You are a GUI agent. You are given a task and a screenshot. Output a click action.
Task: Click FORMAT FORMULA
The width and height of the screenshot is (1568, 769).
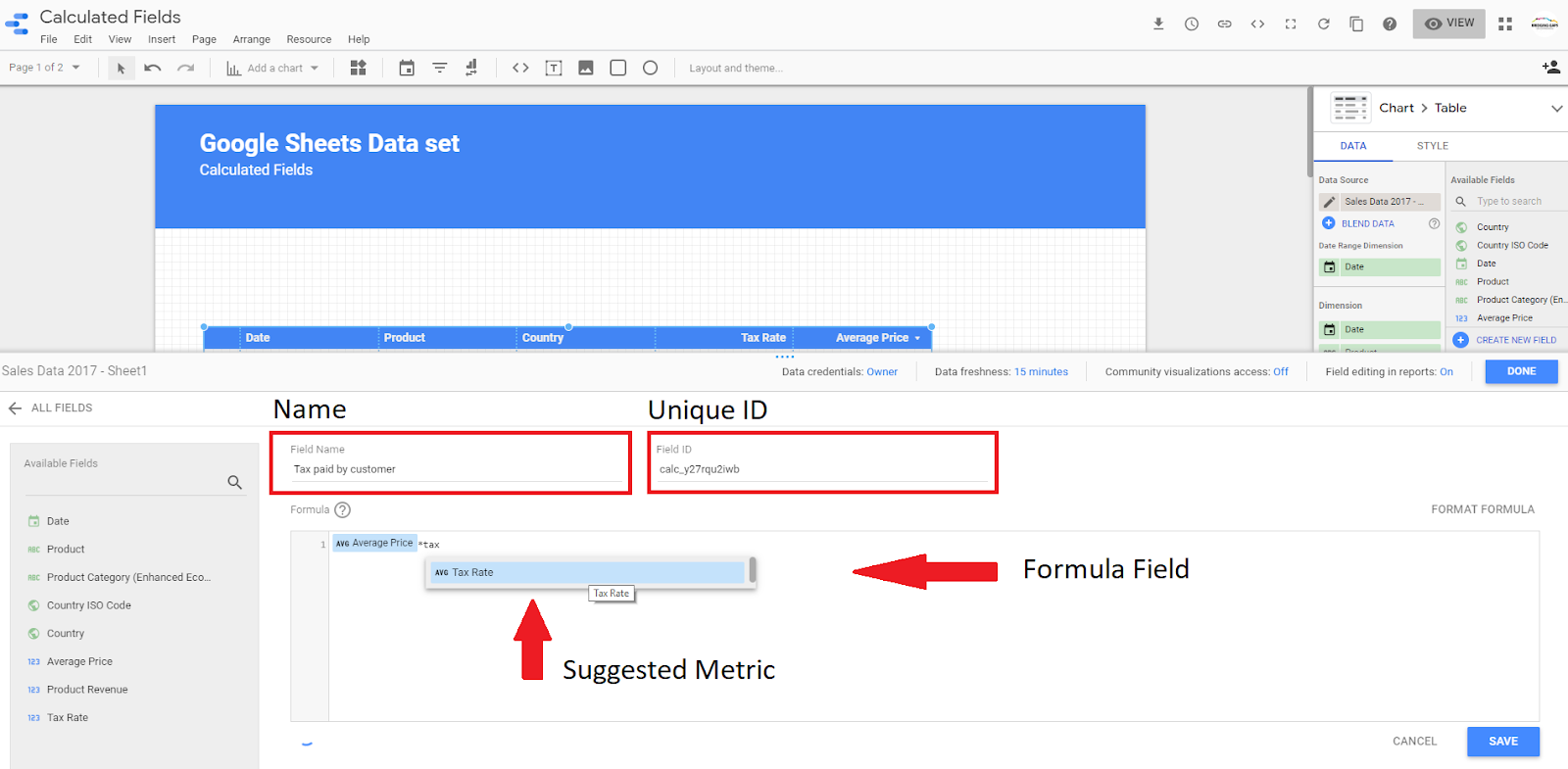coord(1483,509)
